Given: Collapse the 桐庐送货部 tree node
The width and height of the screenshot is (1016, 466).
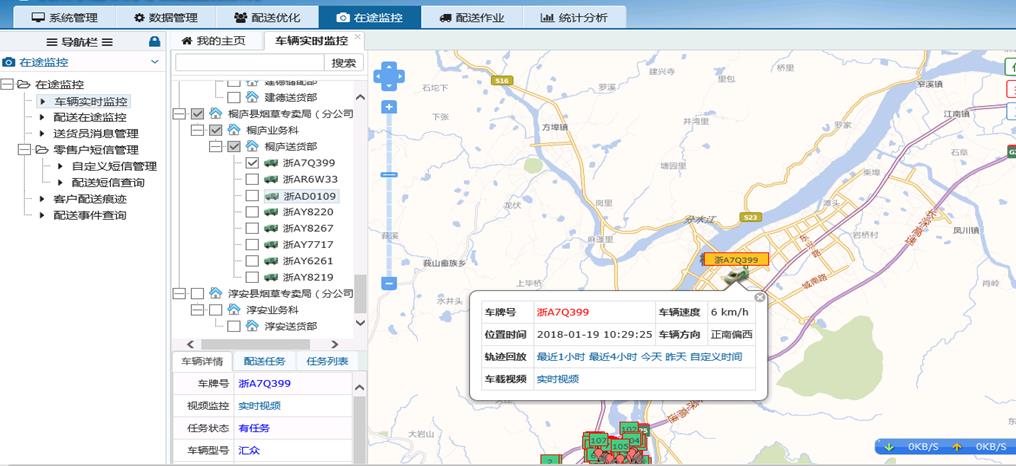Looking at the screenshot, I should 215,147.
